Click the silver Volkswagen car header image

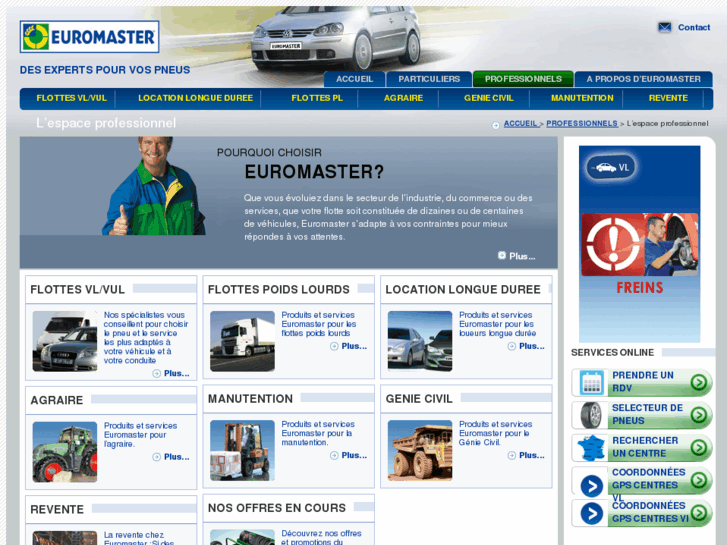(336, 38)
